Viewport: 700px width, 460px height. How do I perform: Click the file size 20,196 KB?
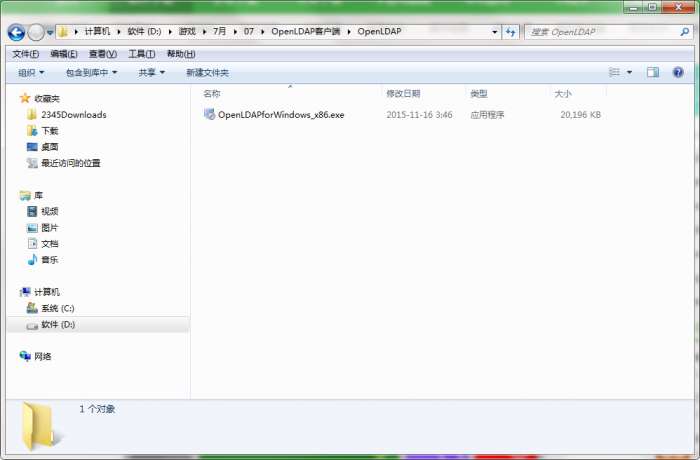[x=580, y=115]
